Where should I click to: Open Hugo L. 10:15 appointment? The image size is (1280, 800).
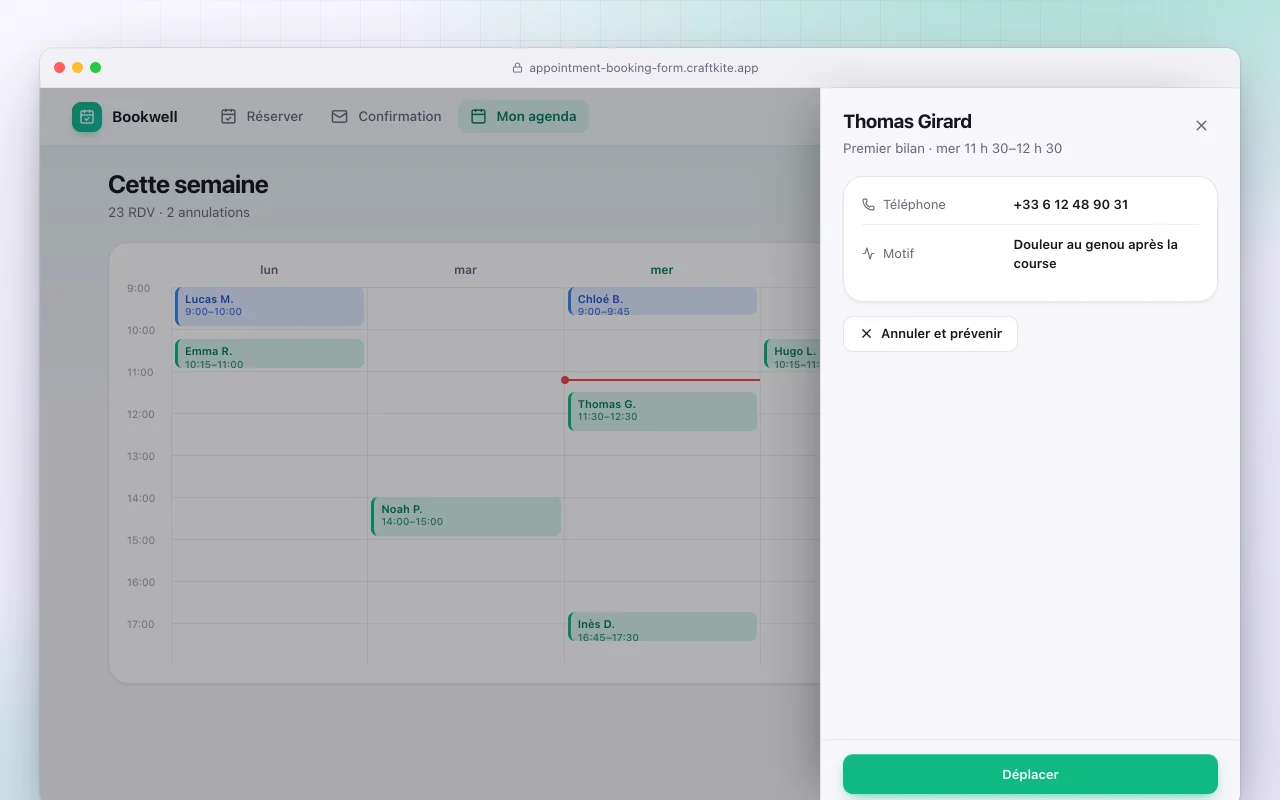point(792,353)
